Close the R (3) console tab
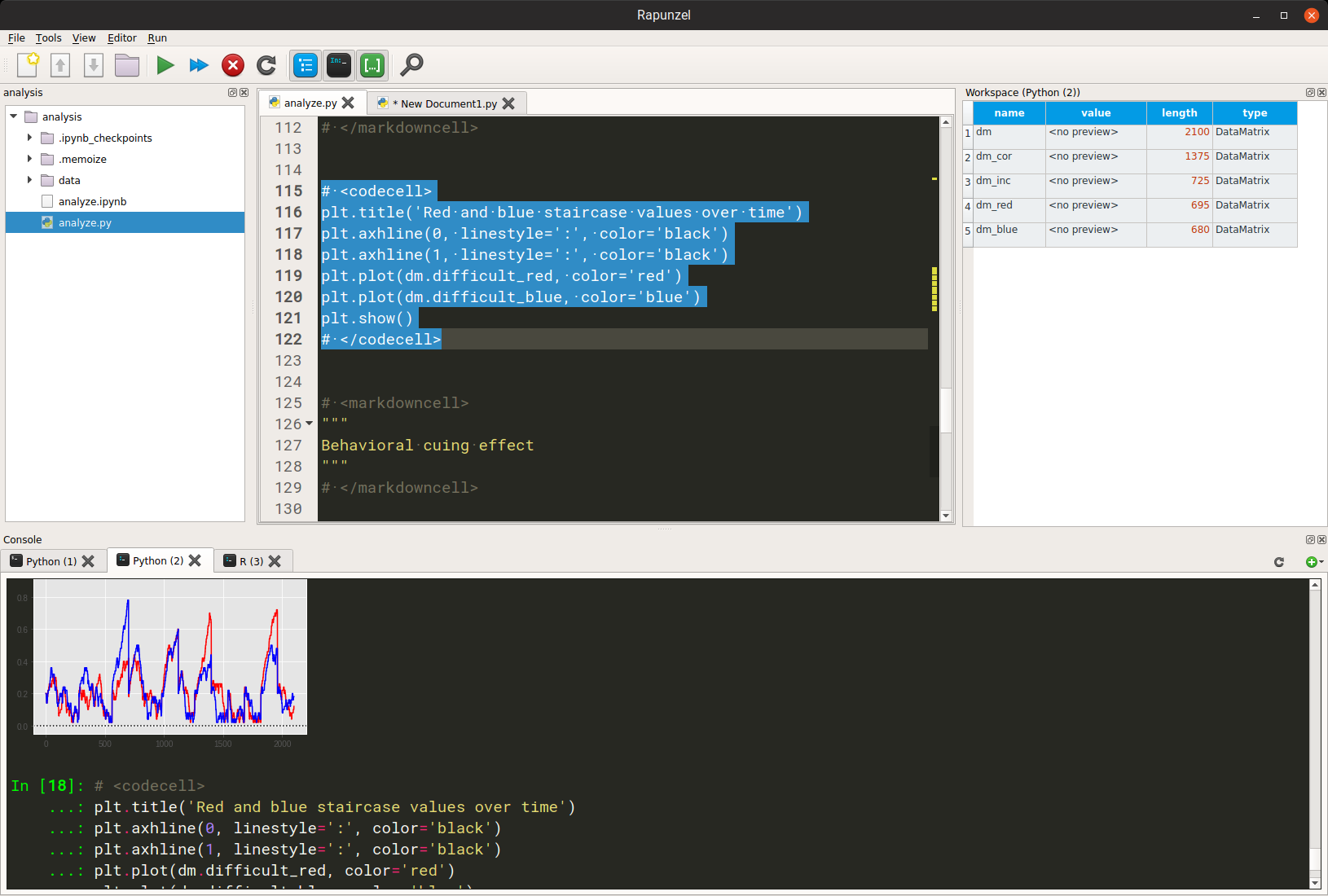1328x896 pixels. [275, 561]
